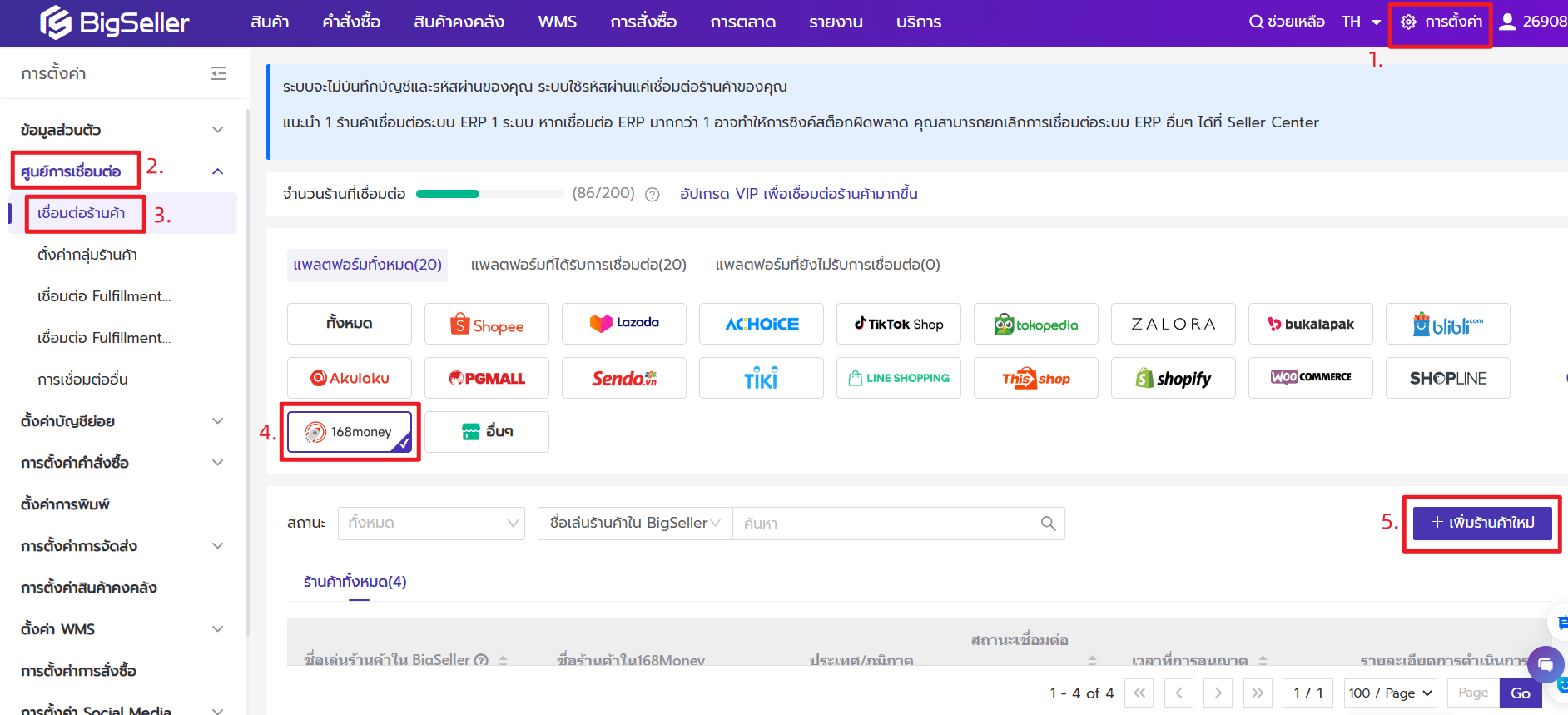
Task: Click the search magnifier in the ค้นหา field
Action: click(x=1048, y=524)
